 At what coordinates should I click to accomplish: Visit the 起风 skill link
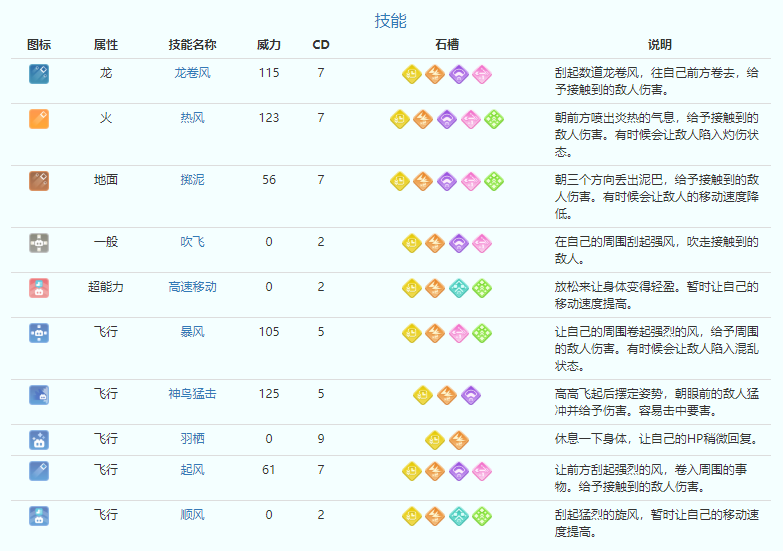[192, 470]
